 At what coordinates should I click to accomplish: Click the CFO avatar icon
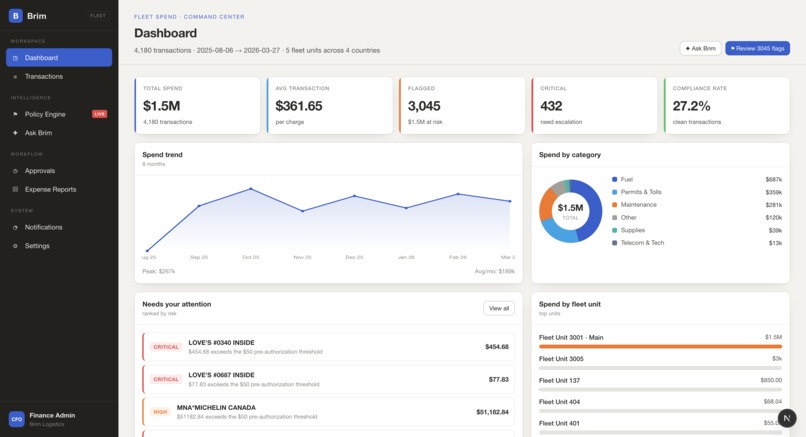point(16,419)
